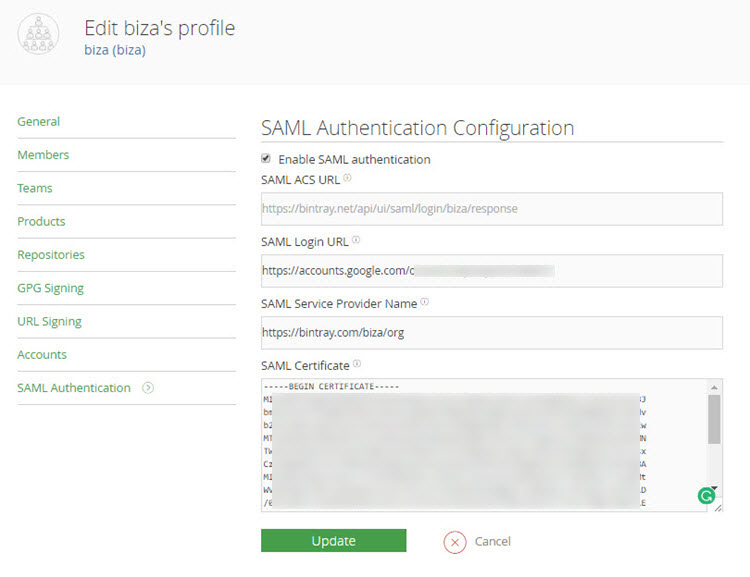
Task: Open the Products section
Action: (x=41, y=221)
